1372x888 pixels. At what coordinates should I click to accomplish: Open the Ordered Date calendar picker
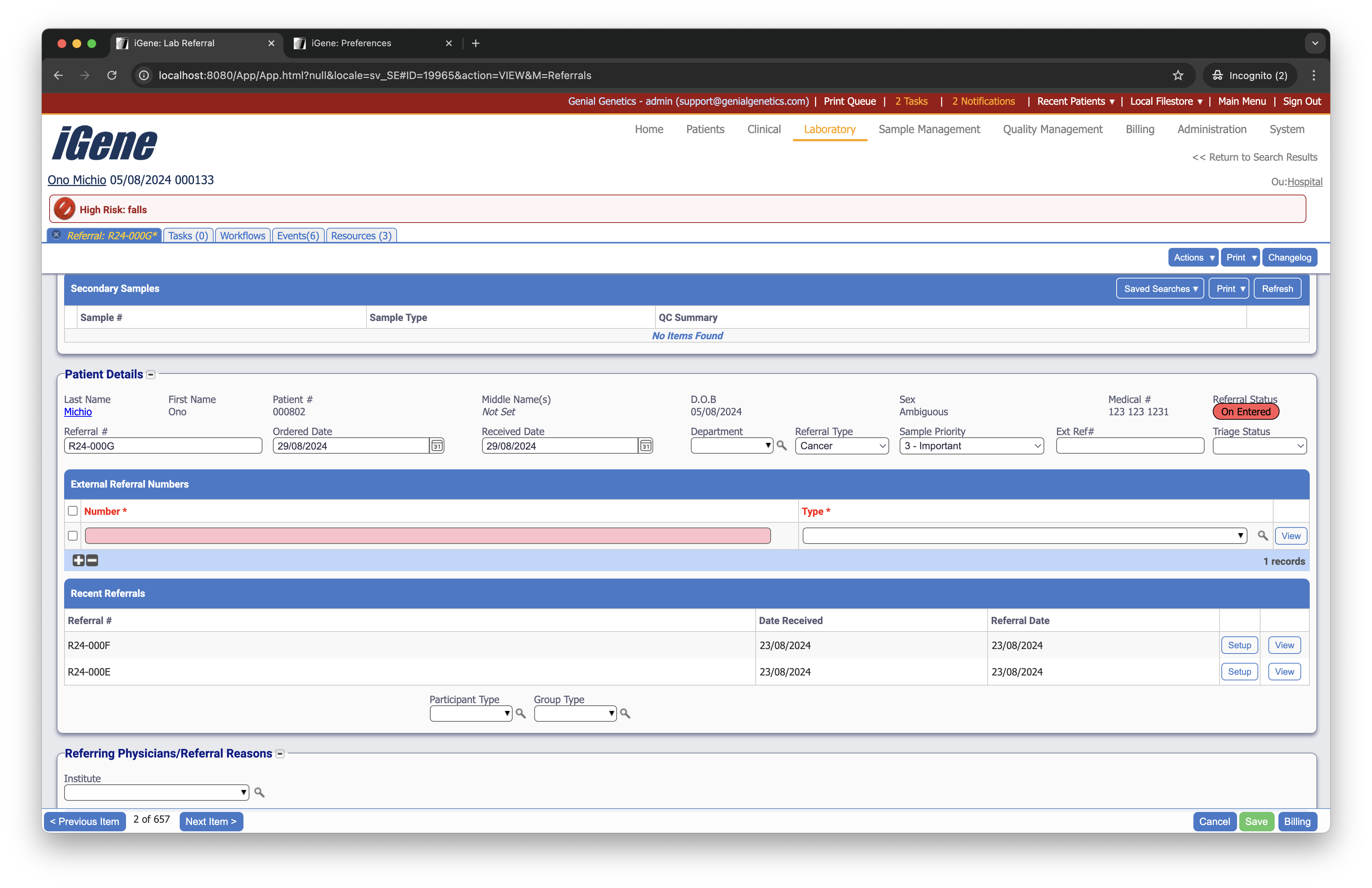pos(437,445)
